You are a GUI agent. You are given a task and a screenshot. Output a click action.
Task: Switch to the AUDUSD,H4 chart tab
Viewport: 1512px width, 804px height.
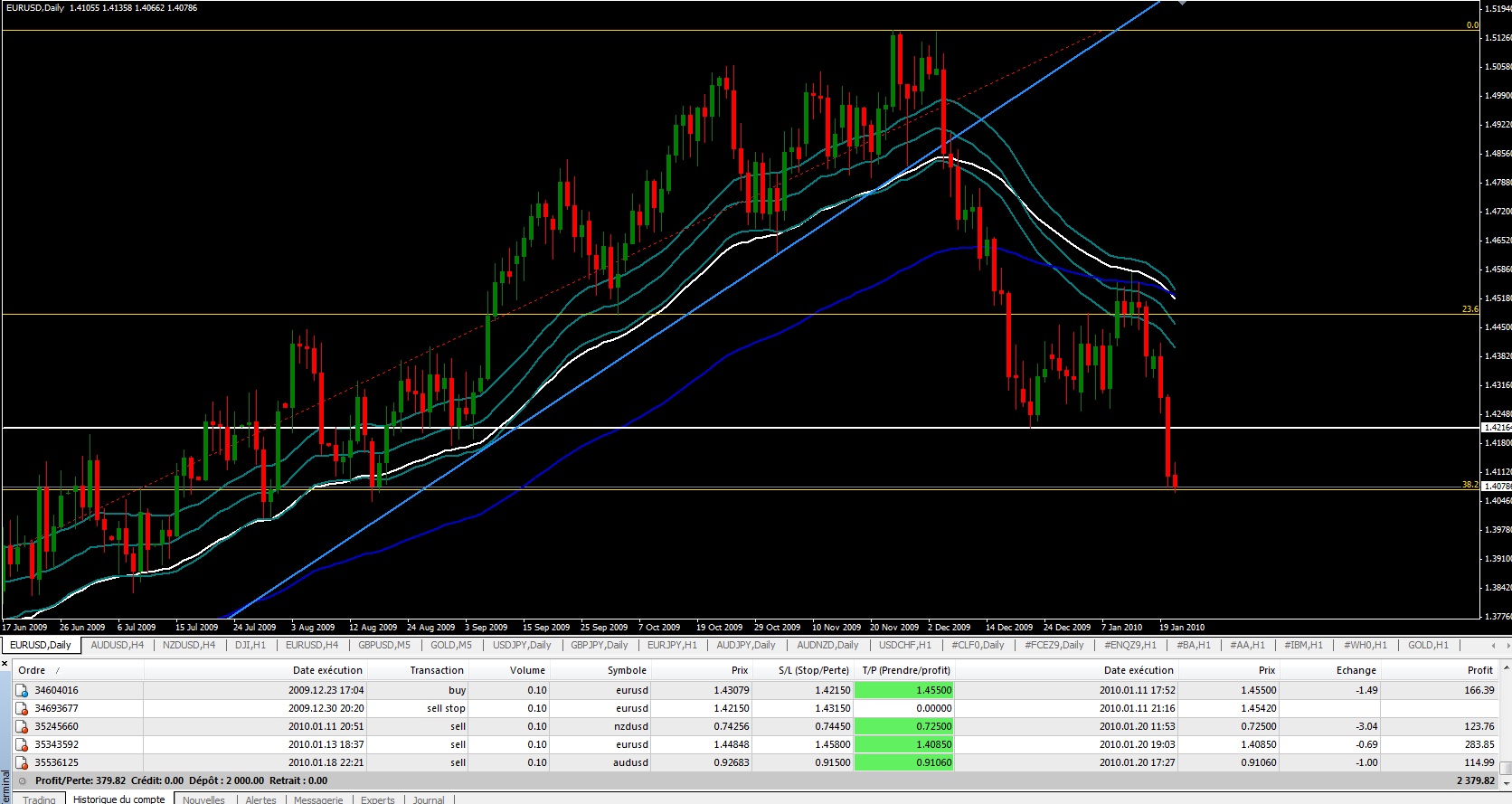click(x=117, y=645)
